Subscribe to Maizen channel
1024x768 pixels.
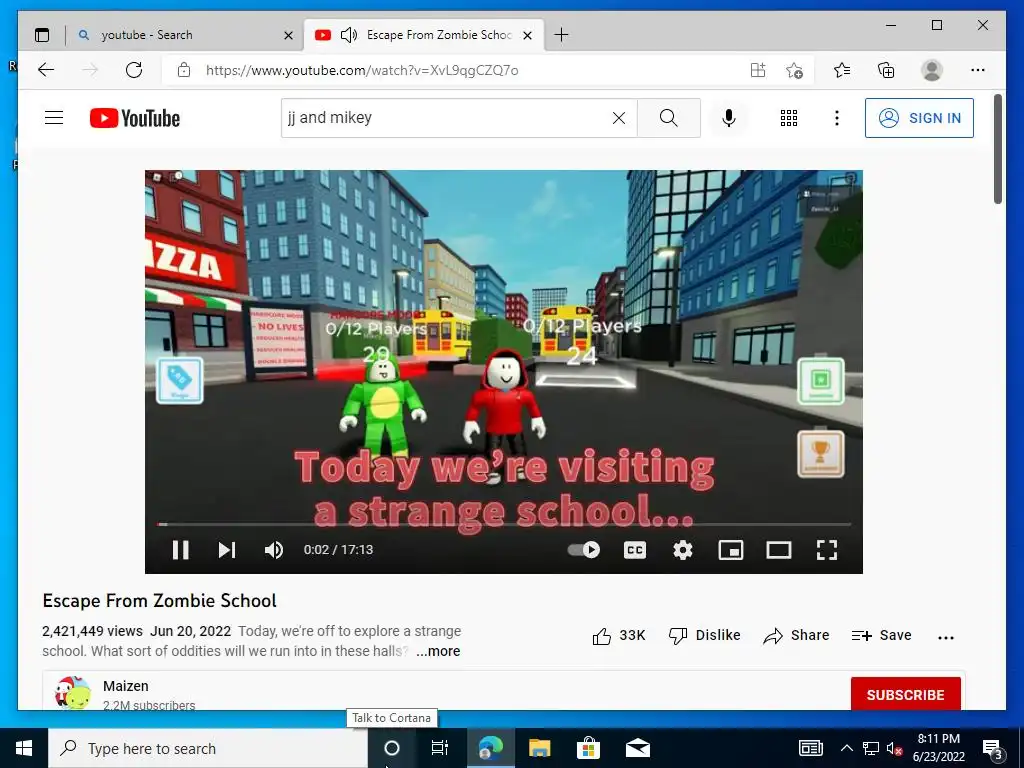coord(905,695)
